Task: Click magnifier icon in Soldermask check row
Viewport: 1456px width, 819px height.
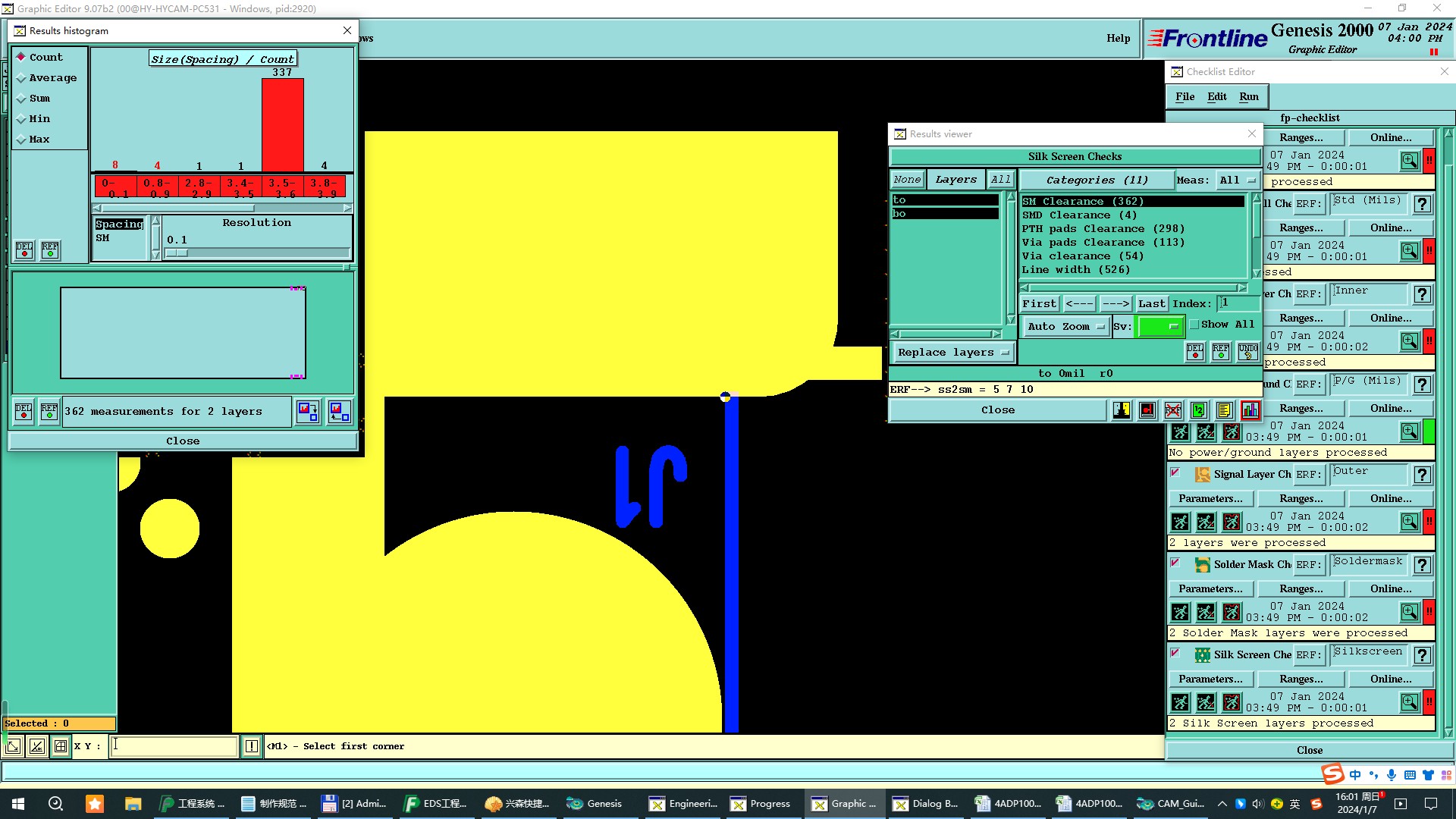Action: point(1409,612)
